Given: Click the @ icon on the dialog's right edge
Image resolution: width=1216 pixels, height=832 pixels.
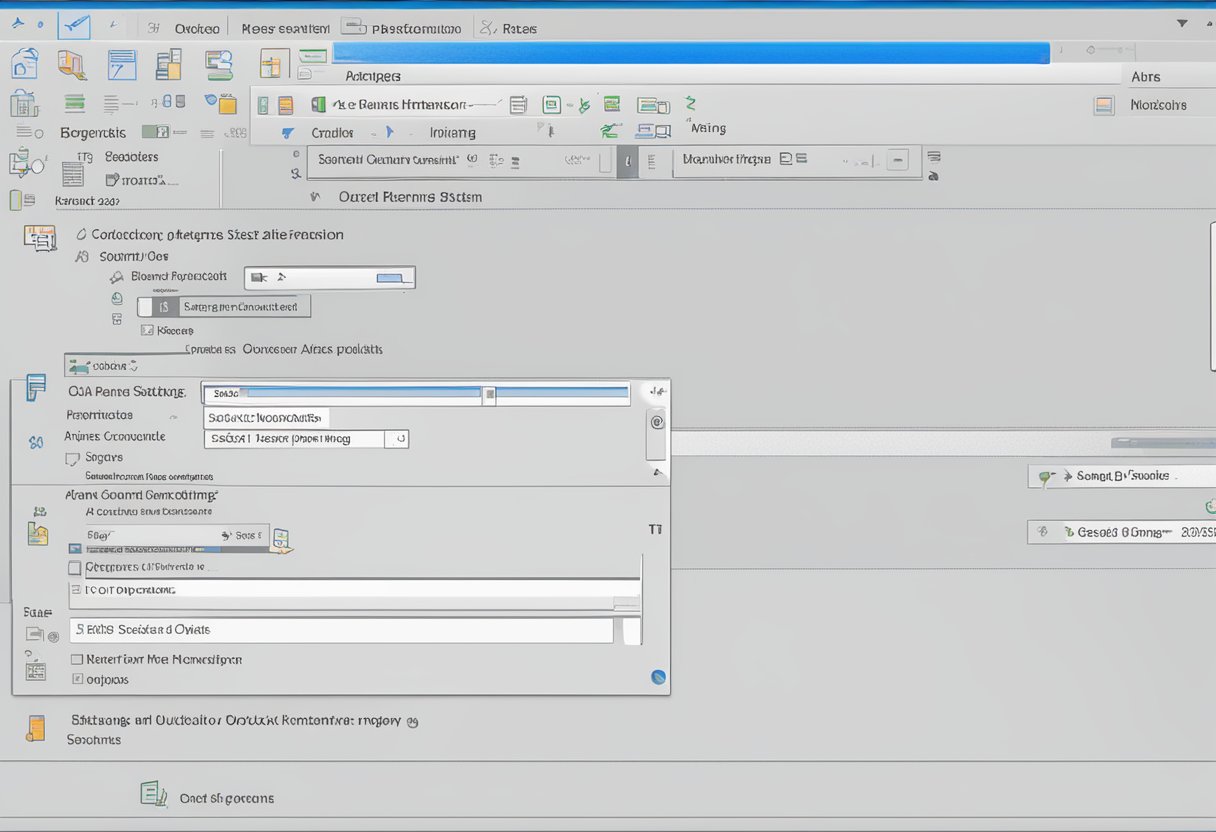Looking at the screenshot, I should (657, 423).
